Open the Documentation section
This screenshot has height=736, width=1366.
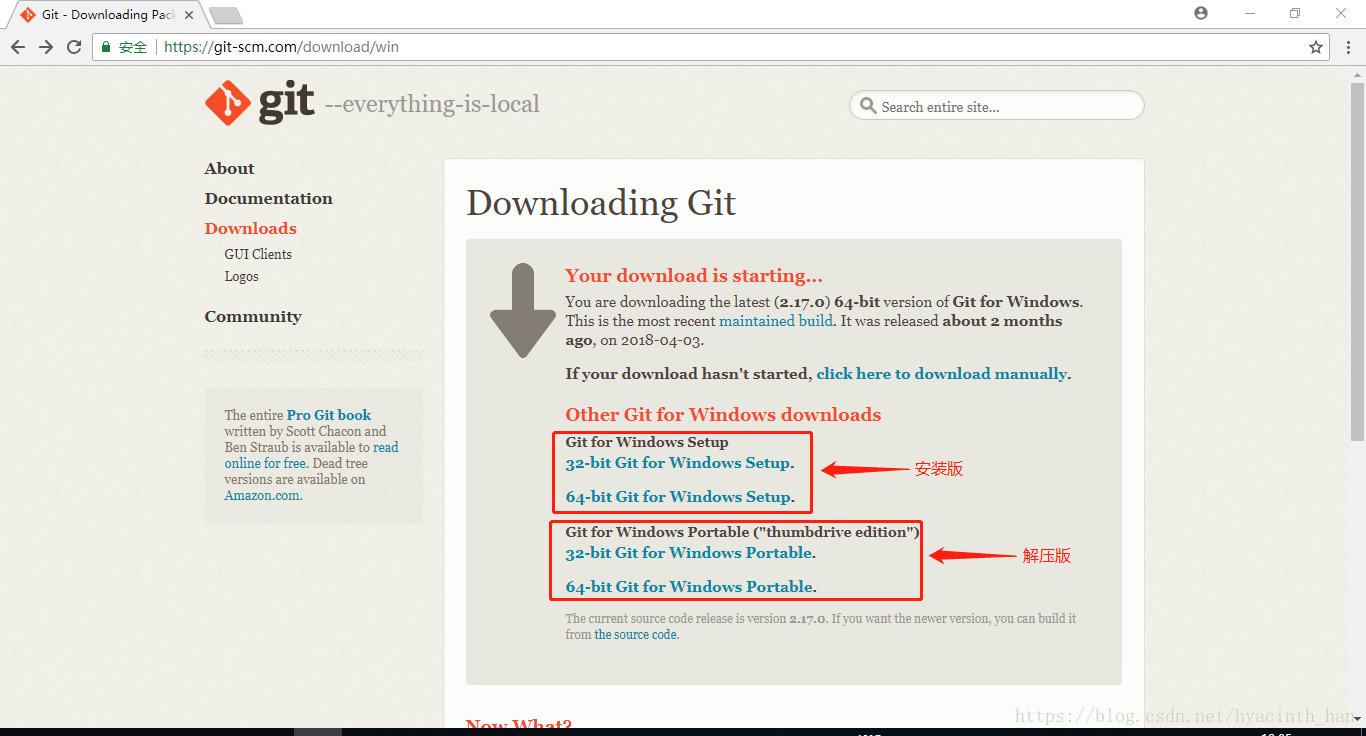(268, 198)
